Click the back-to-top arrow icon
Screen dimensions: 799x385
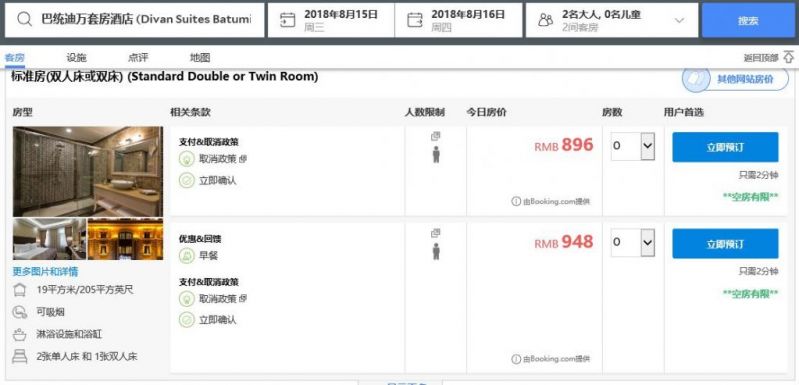click(x=788, y=57)
